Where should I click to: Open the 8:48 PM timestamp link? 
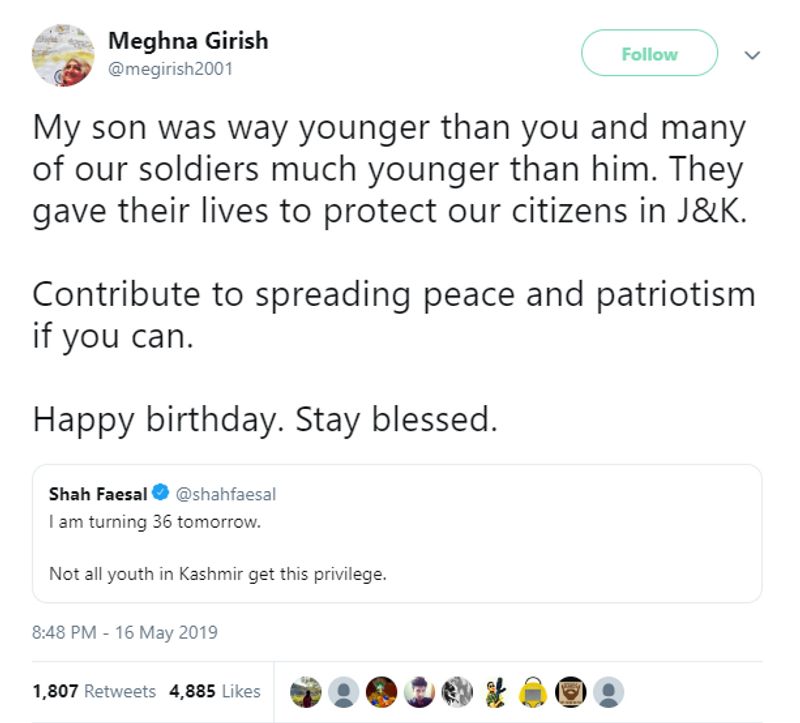(125, 632)
